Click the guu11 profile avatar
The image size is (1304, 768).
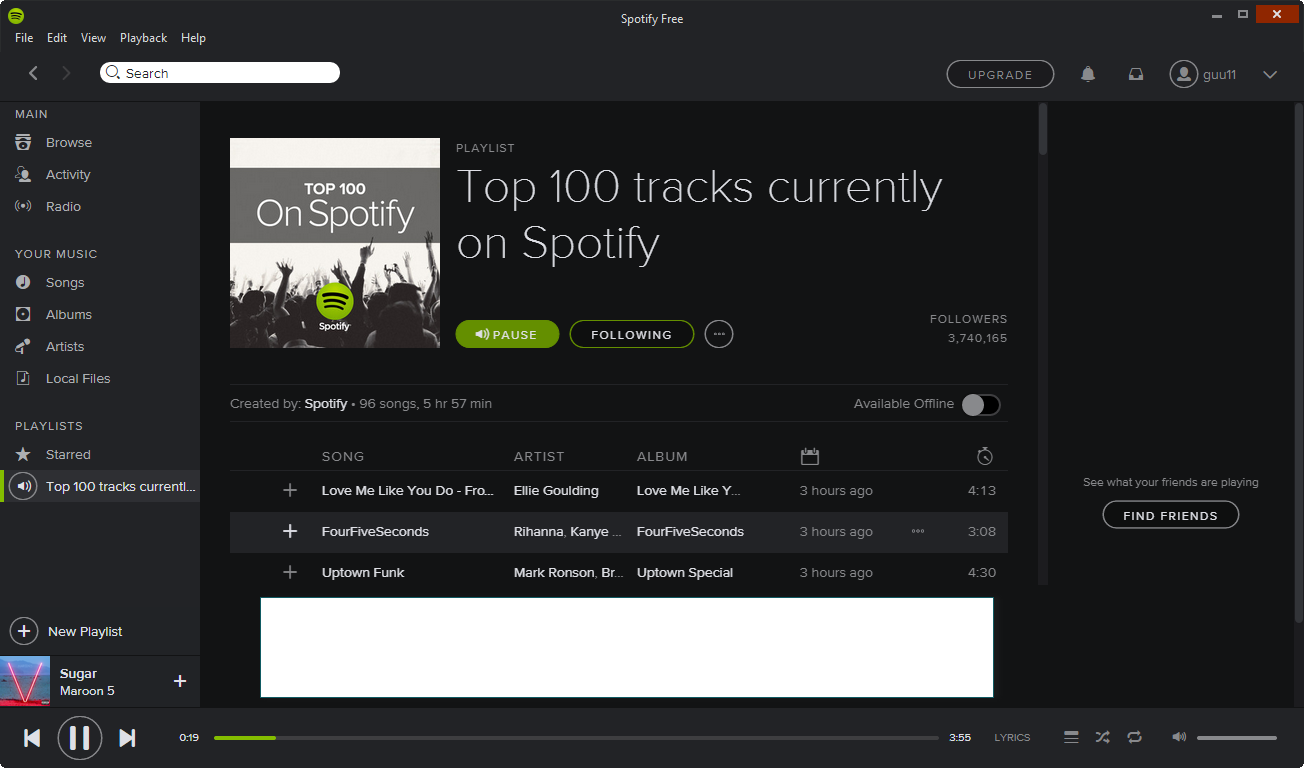[x=1184, y=74]
